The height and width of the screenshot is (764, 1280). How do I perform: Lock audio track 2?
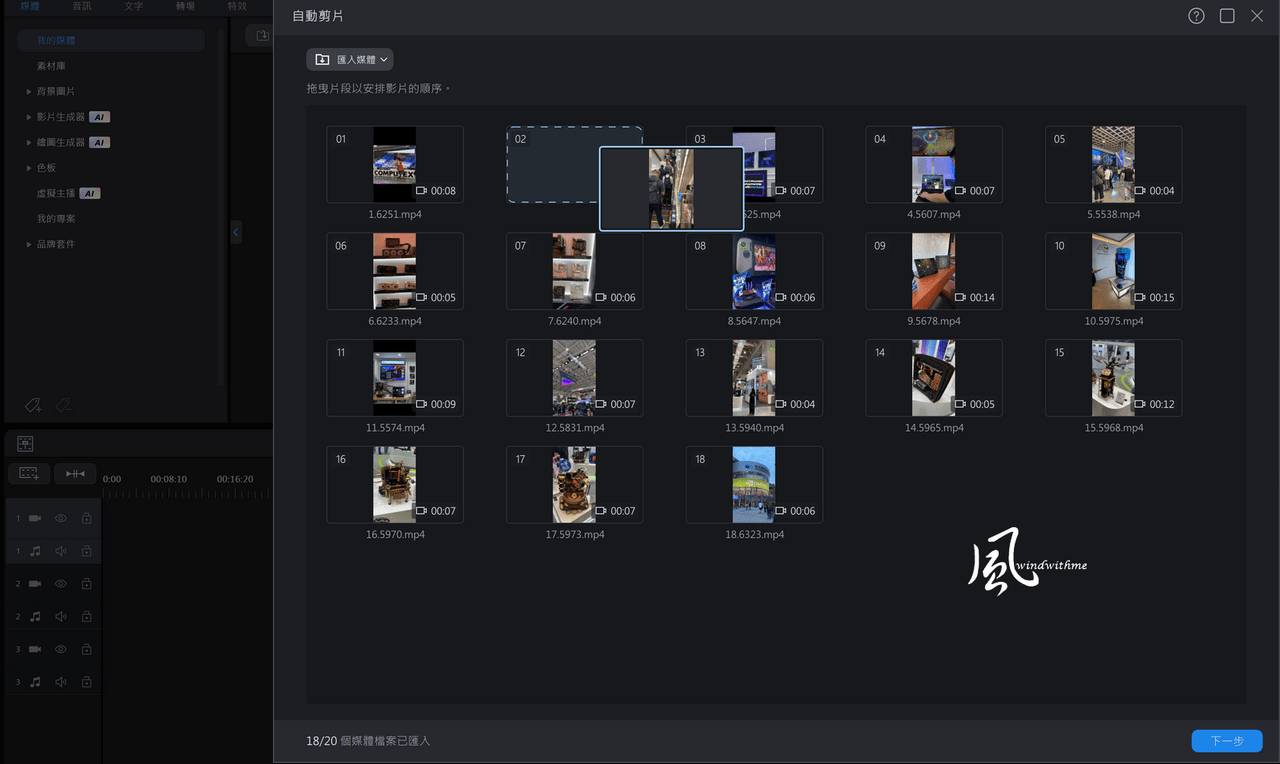(87, 617)
